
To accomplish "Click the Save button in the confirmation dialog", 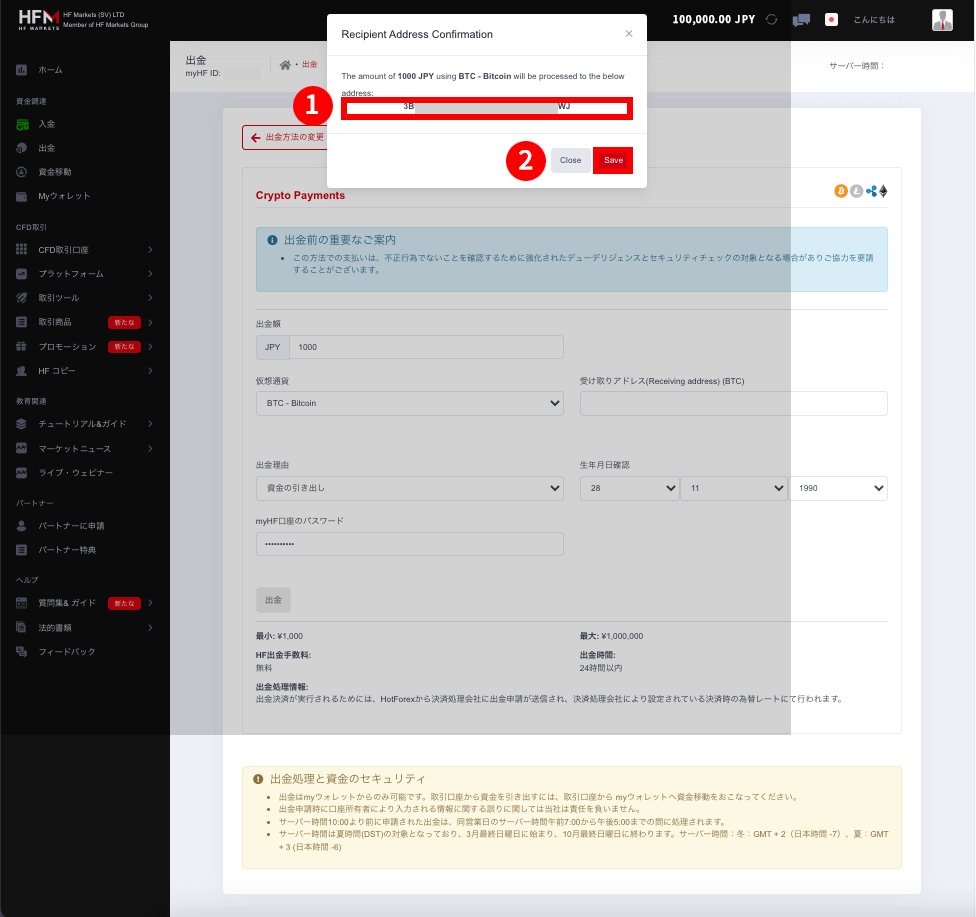I will tap(612, 160).
